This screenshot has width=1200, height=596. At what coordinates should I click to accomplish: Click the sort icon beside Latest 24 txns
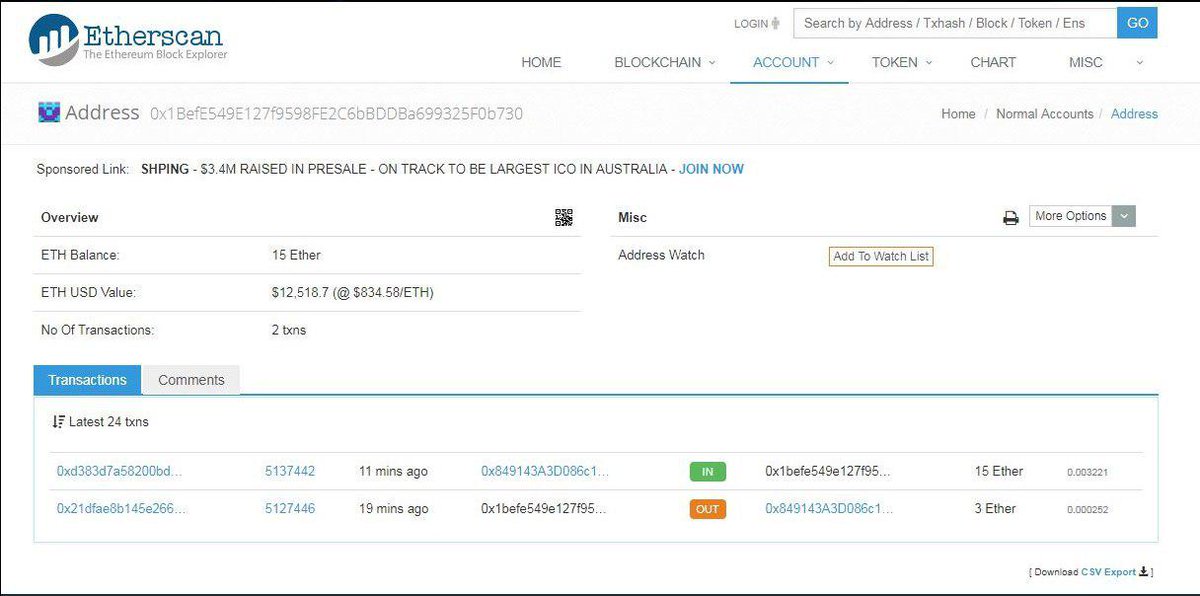click(x=58, y=422)
